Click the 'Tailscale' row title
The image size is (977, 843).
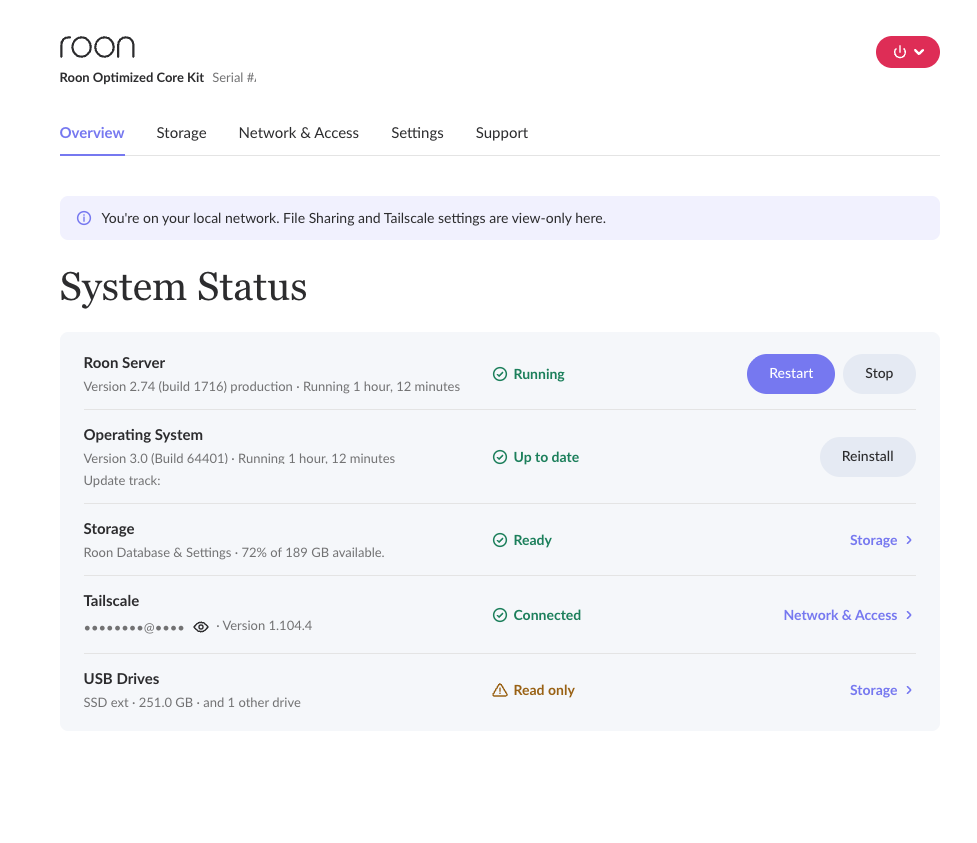111,601
